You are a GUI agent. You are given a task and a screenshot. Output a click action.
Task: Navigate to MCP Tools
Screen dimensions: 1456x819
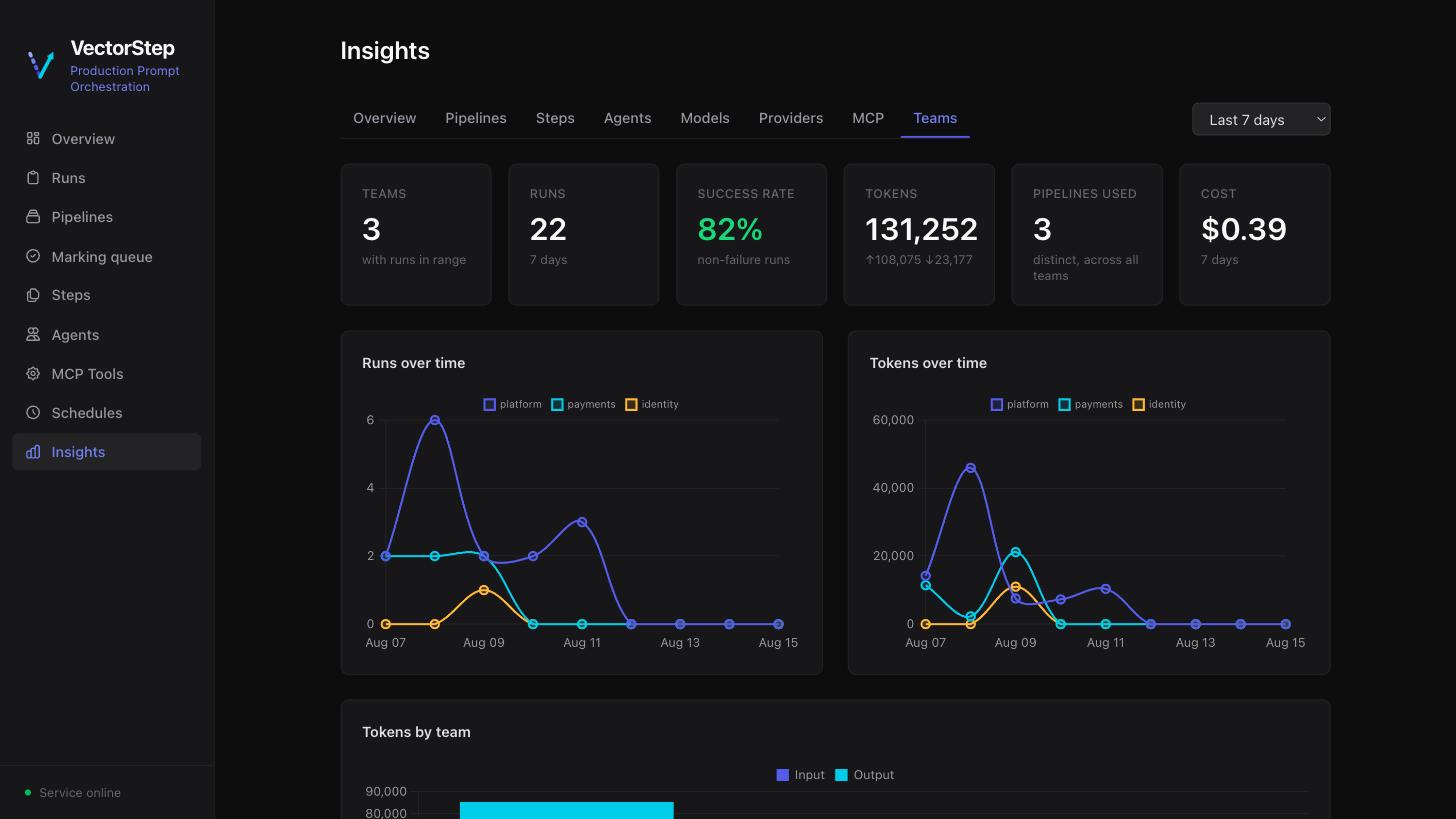click(x=106, y=373)
